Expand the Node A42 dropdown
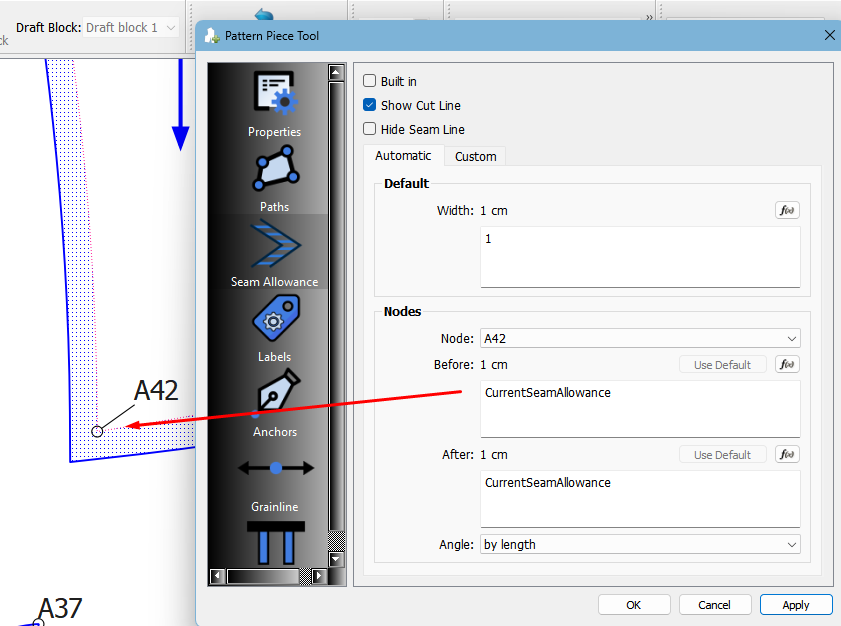The height and width of the screenshot is (626, 841). pyautogui.click(x=640, y=338)
